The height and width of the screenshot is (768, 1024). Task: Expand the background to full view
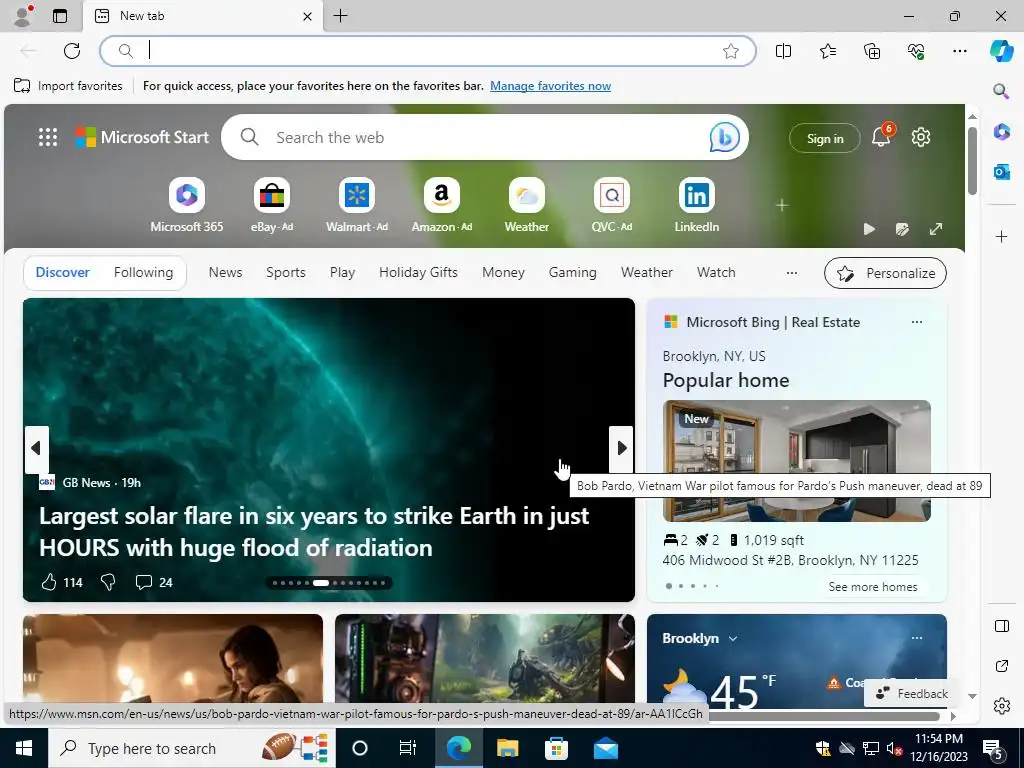click(x=936, y=229)
